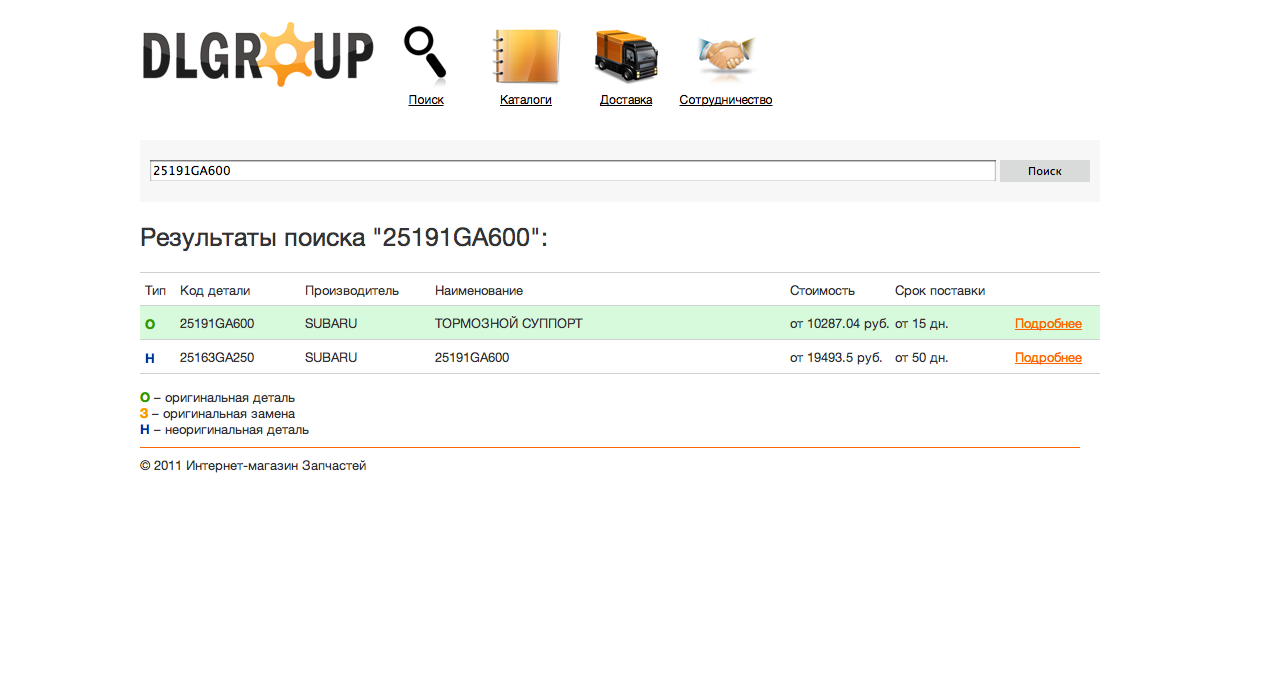The height and width of the screenshot is (679, 1279).
Task: Follow the "Каталоги" link
Action: (526, 99)
